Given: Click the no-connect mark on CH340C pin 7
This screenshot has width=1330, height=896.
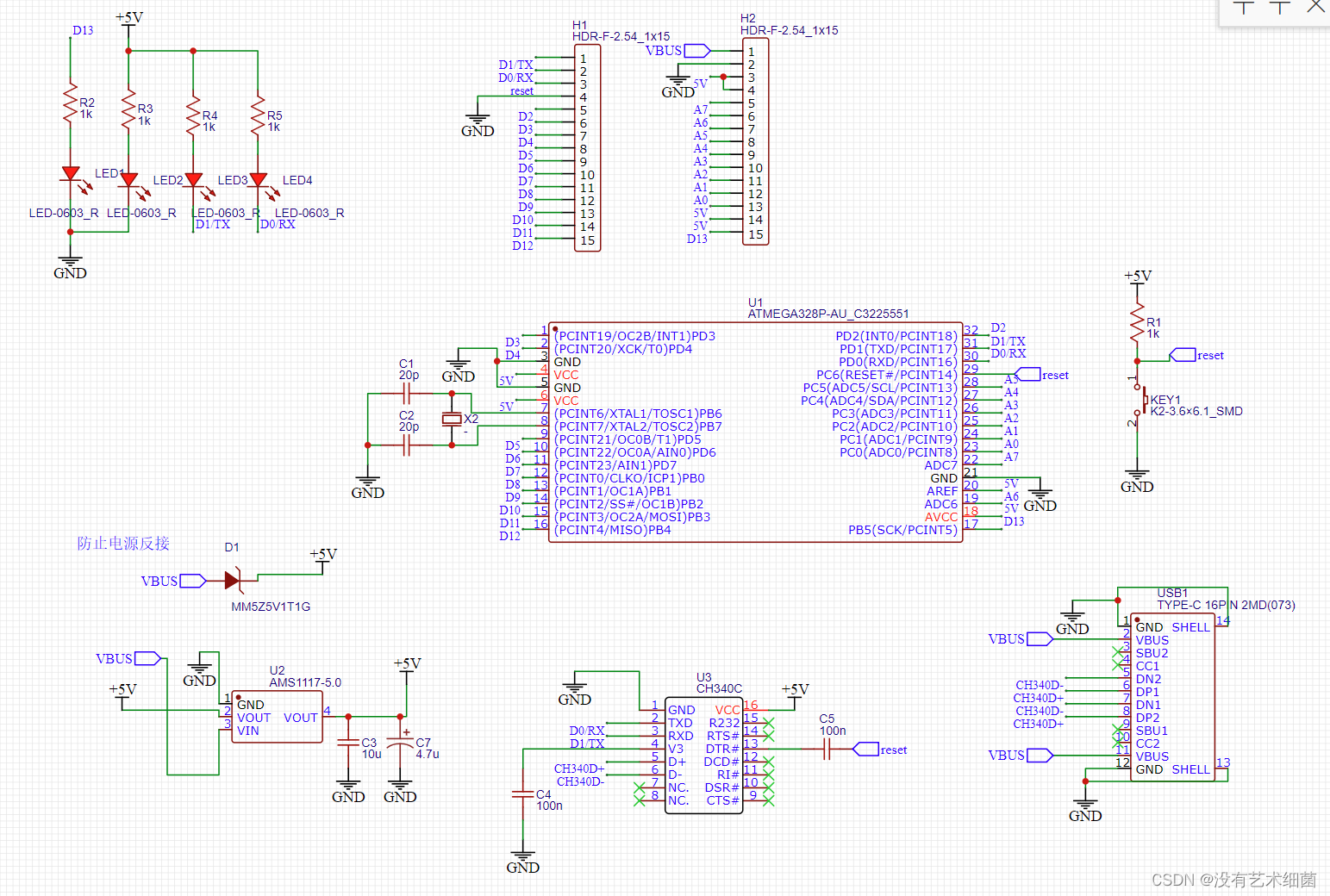Looking at the screenshot, I should pos(640,787).
